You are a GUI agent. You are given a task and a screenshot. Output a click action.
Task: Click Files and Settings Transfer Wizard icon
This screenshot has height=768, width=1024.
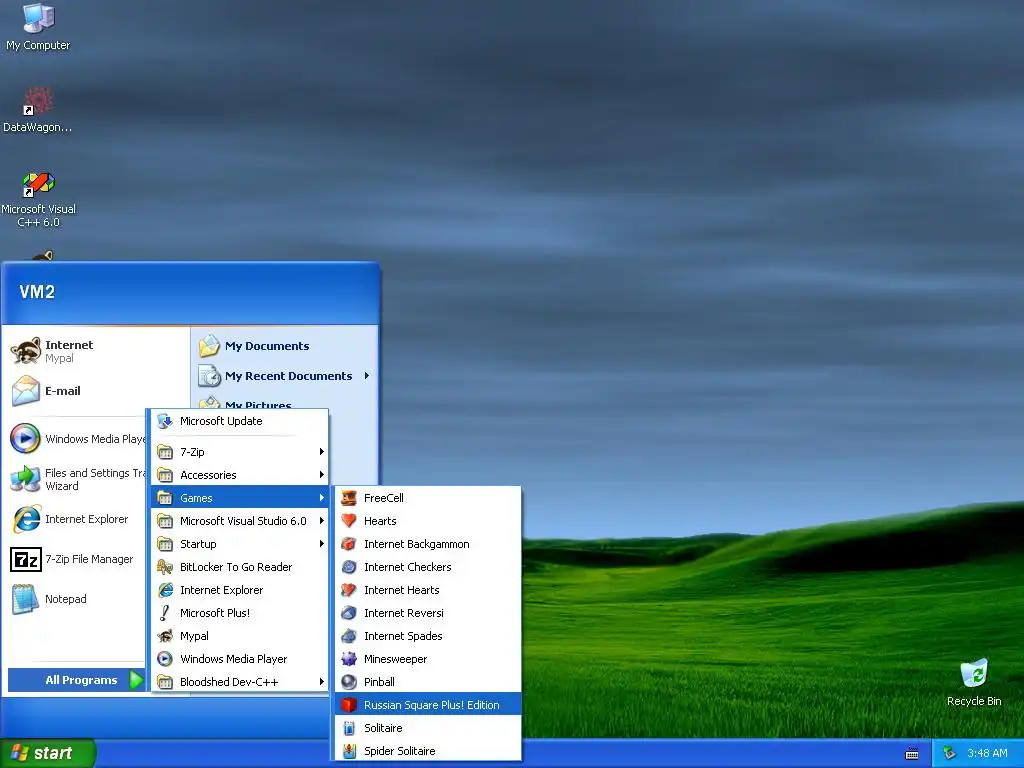pos(25,479)
